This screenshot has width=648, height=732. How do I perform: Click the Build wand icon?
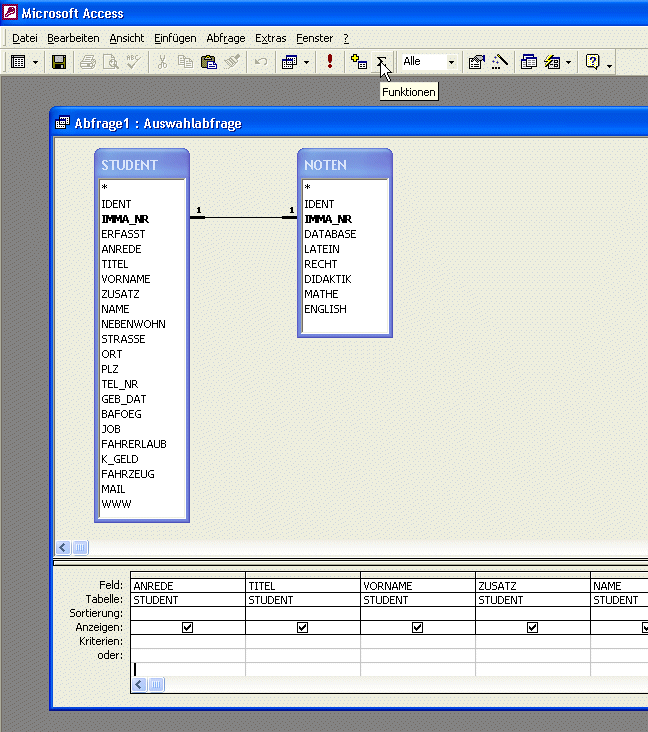pyautogui.click(x=500, y=62)
